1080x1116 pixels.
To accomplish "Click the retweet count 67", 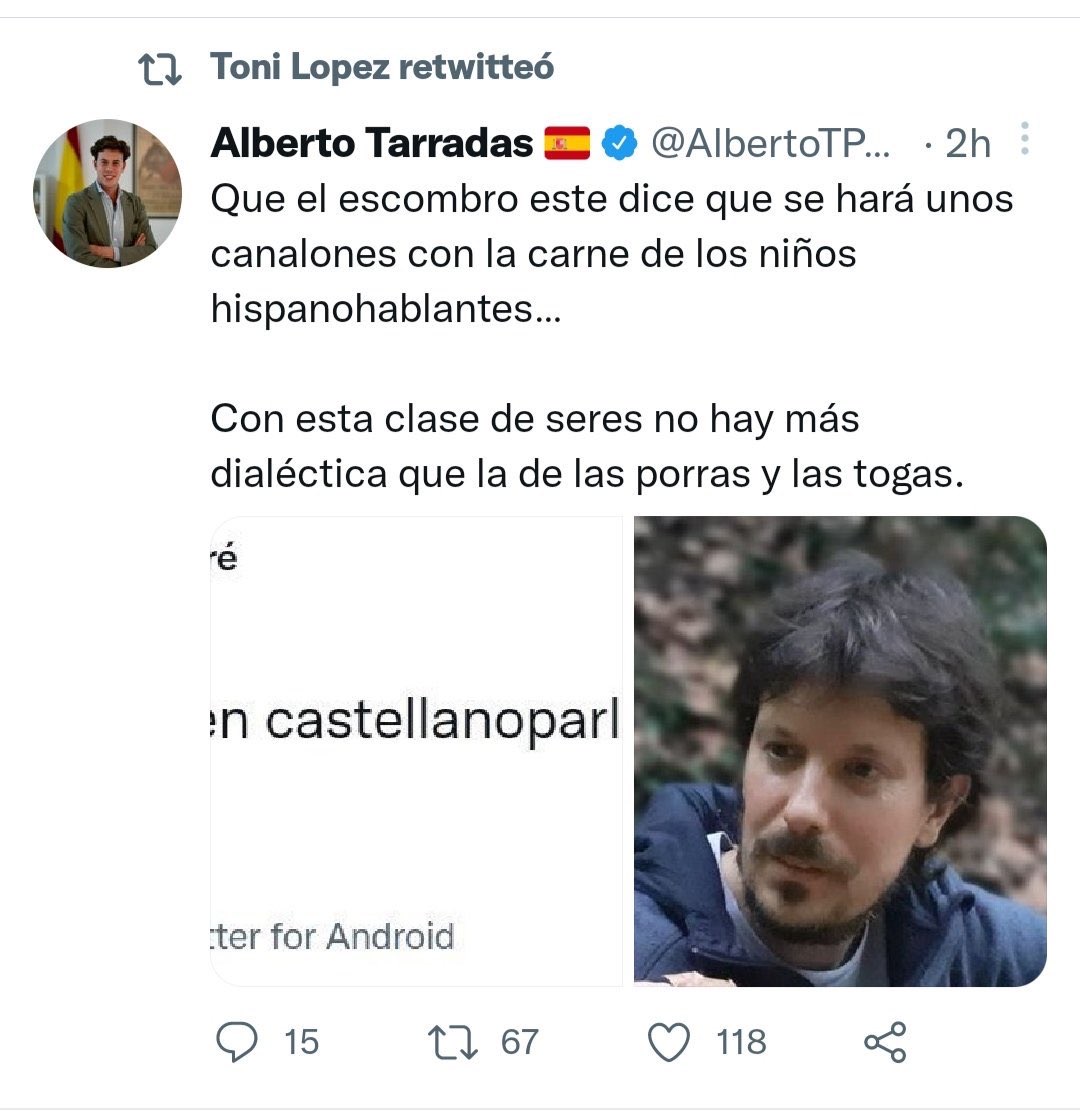I will (x=519, y=1042).
